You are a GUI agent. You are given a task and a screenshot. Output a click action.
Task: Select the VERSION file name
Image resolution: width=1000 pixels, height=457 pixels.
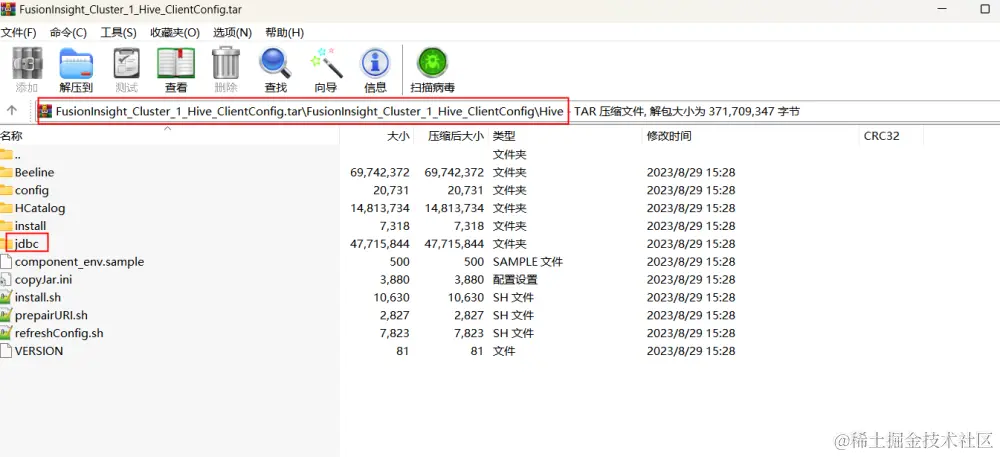pyautogui.click(x=39, y=351)
